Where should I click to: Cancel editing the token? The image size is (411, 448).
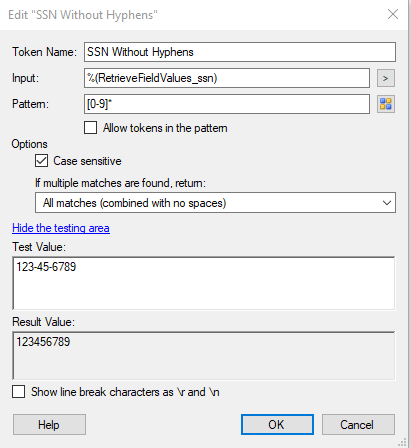coord(358,425)
